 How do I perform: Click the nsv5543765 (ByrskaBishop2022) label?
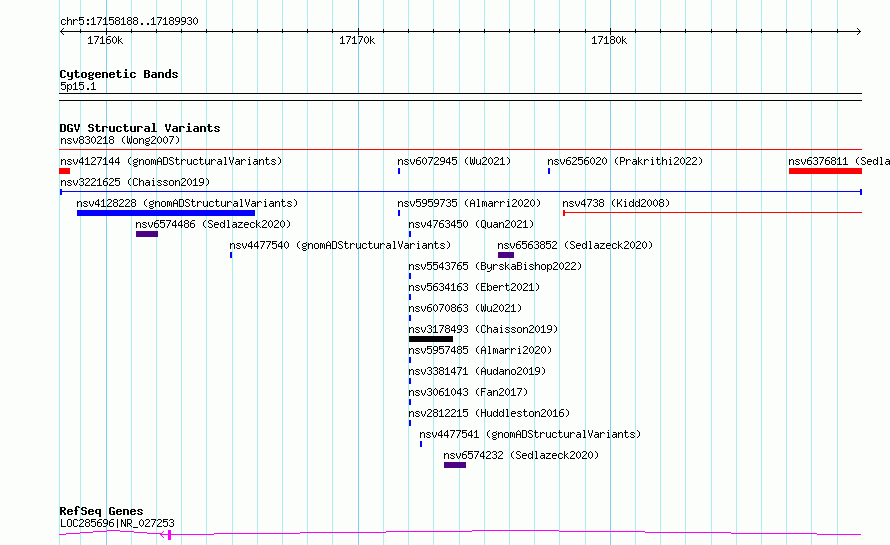495,266
